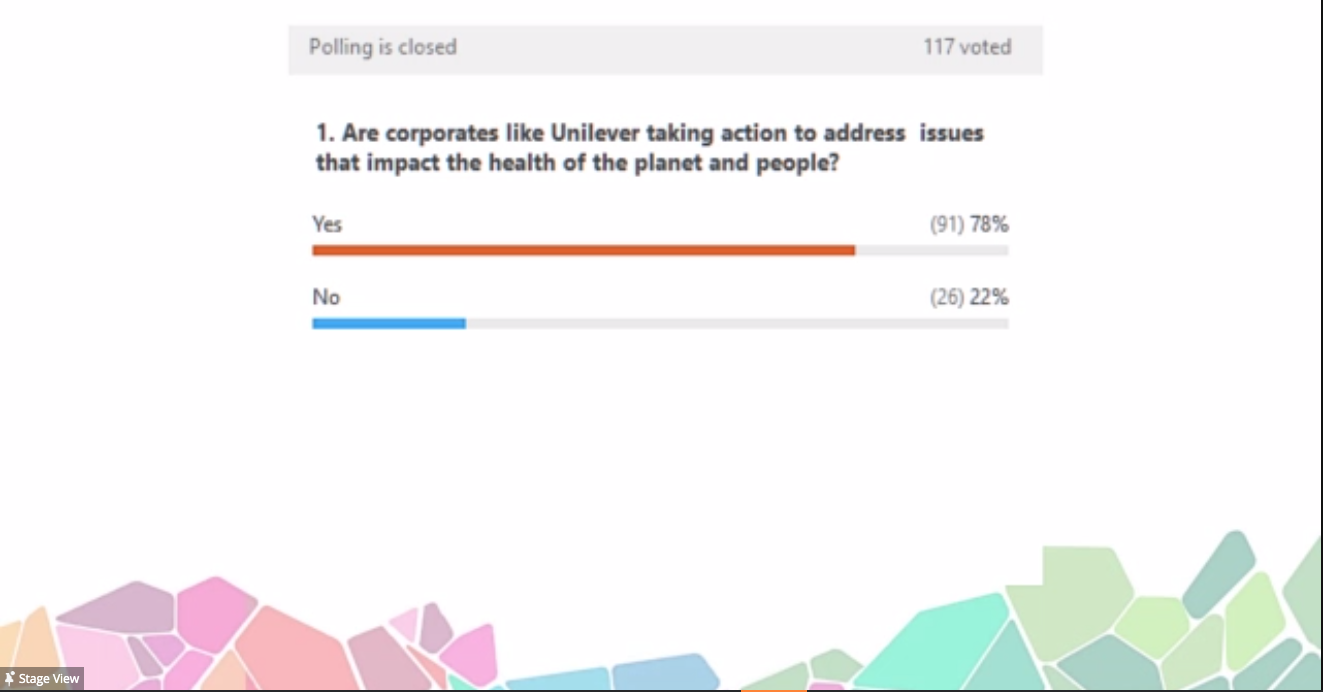Screen dimensions: 1323x692
Task: Click the 'Polling is closed' status text
Action: [x=382, y=47]
